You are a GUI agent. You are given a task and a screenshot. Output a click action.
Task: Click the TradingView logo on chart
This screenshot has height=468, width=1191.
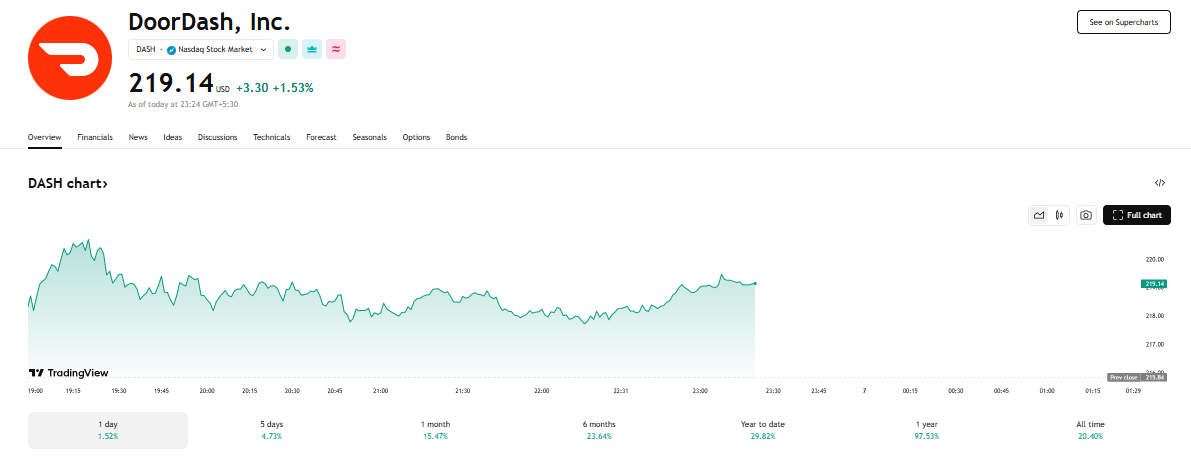point(68,373)
